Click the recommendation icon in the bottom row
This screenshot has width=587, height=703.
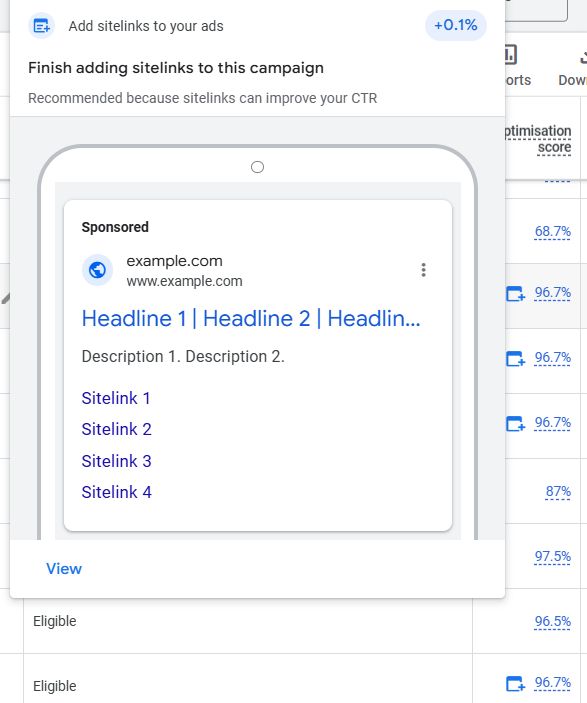coord(516,684)
